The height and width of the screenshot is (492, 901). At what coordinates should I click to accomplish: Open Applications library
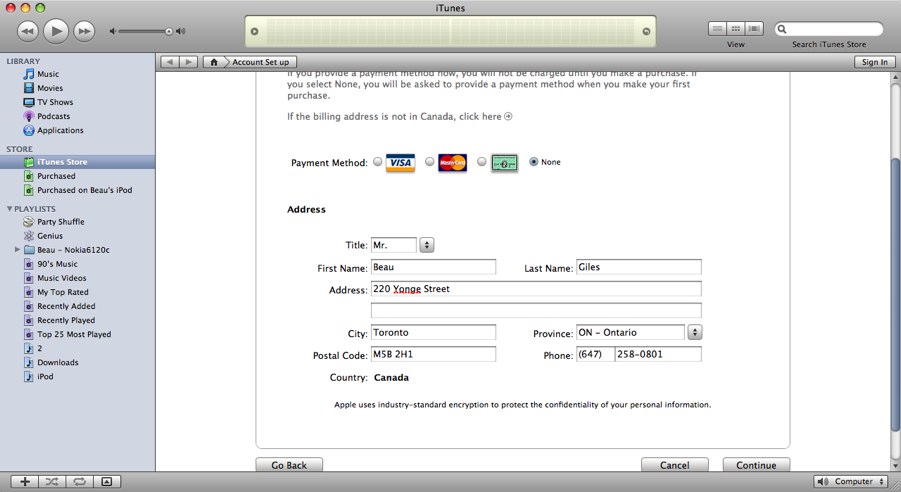click(x=60, y=130)
